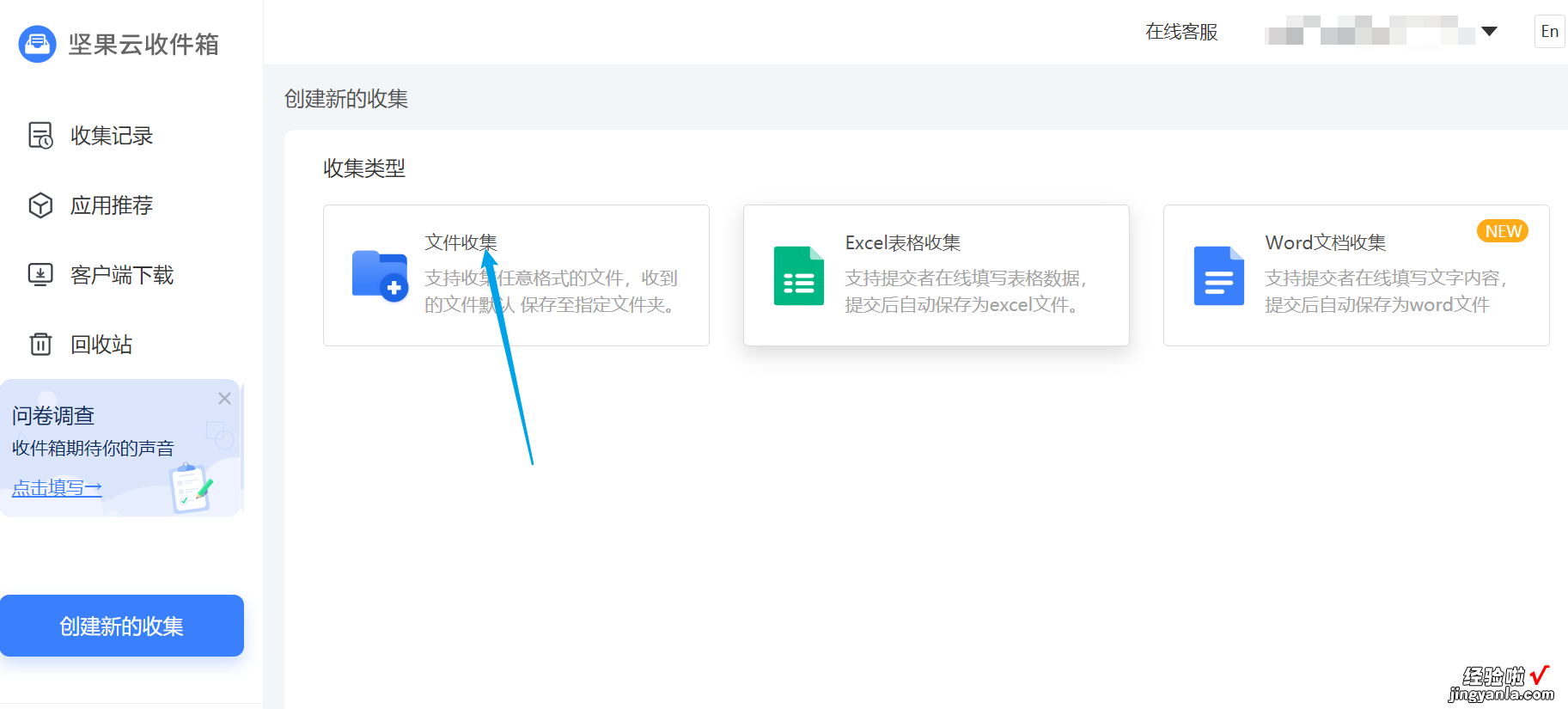Open 在线客服 online support
This screenshot has height=709, width=1568.
(x=1181, y=32)
